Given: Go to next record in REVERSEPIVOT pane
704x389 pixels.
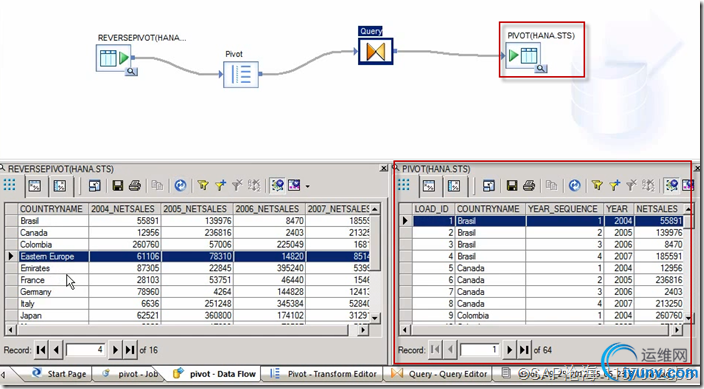Looking at the screenshot, I should pyautogui.click(x=115, y=349).
